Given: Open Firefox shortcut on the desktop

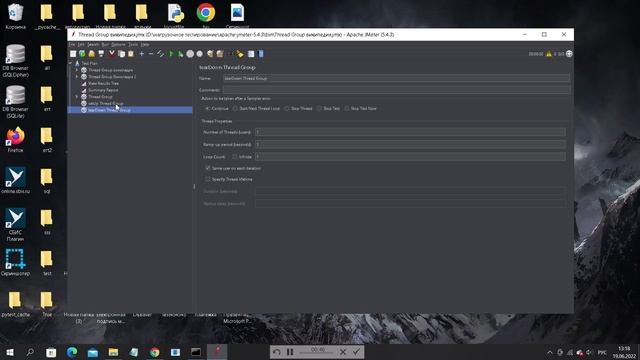Looking at the screenshot, I should [16, 140].
